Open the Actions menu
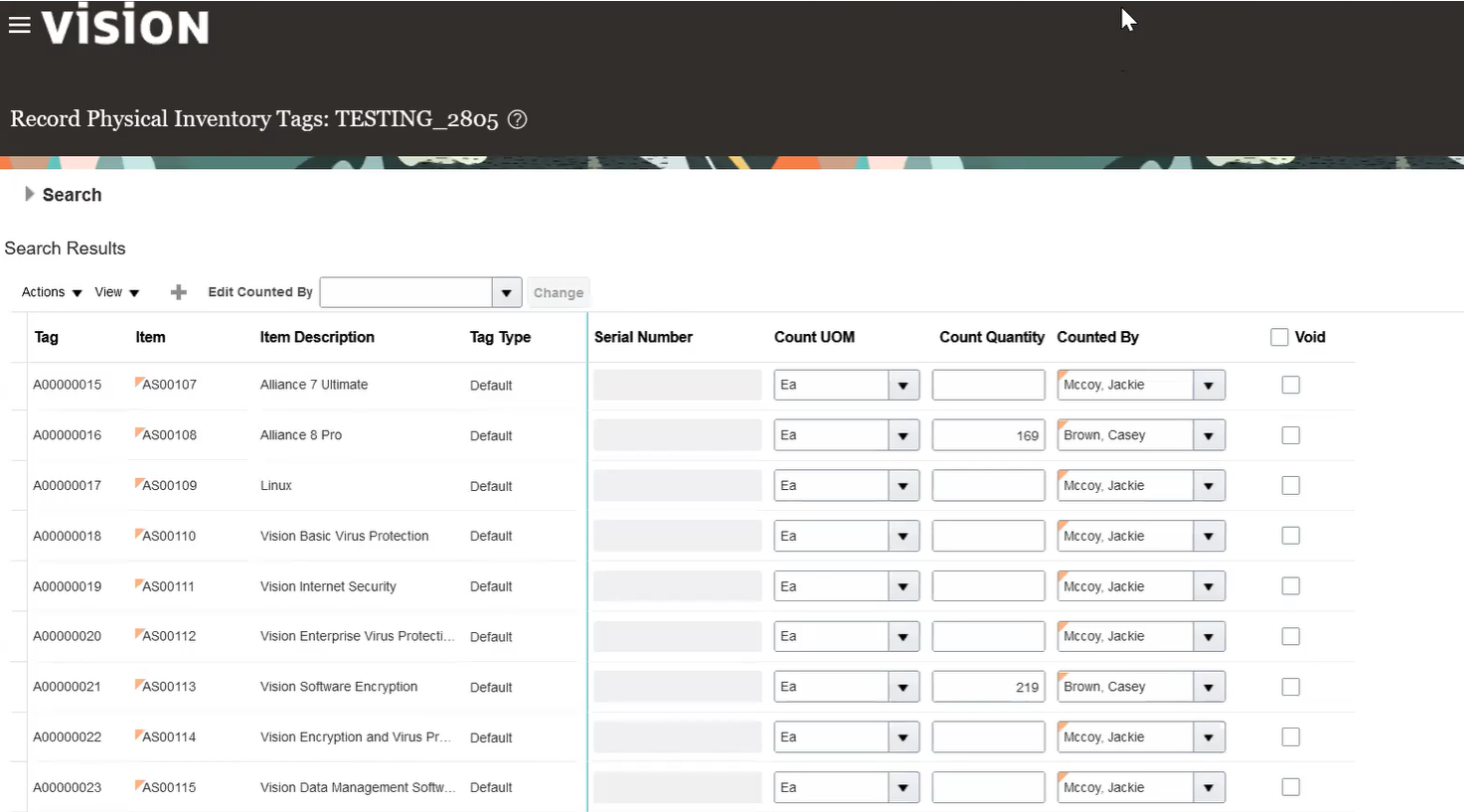This screenshot has width=1464, height=812. 52,292
